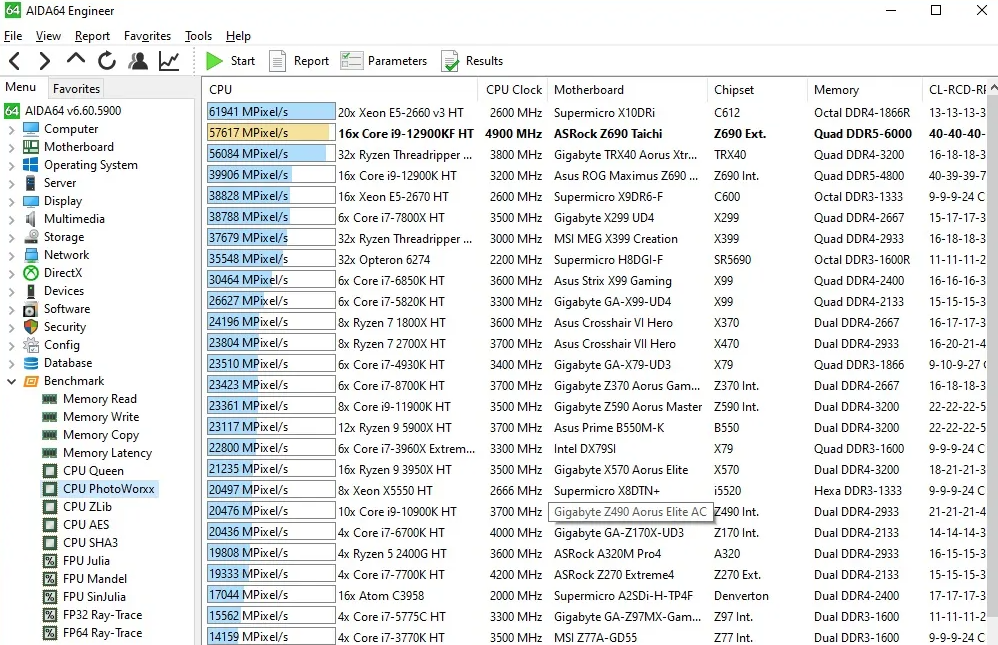Open the user profile toolbar icon
The width and height of the screenshot is (998, 645).
(x=137, y=61)
